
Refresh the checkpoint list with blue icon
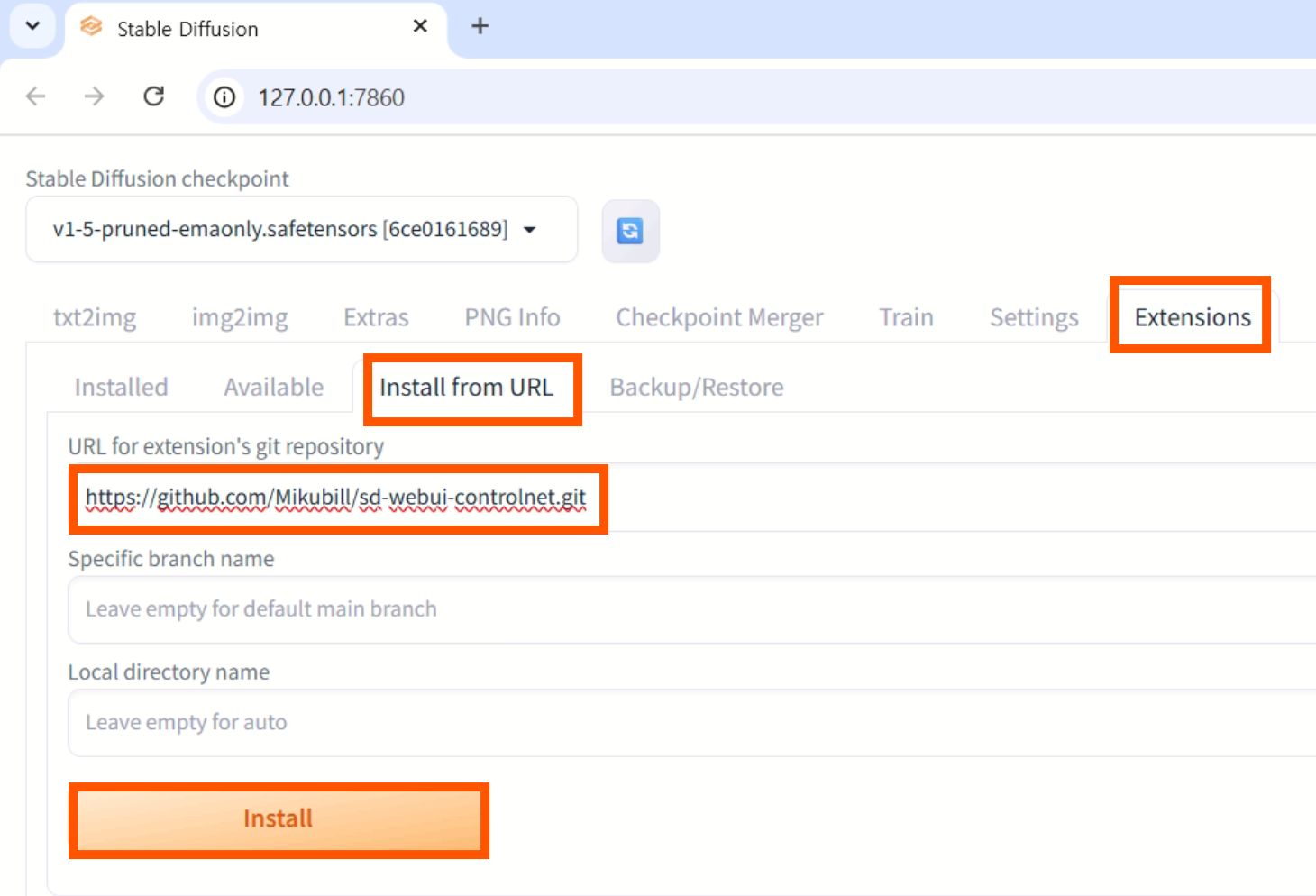[630, 231]
